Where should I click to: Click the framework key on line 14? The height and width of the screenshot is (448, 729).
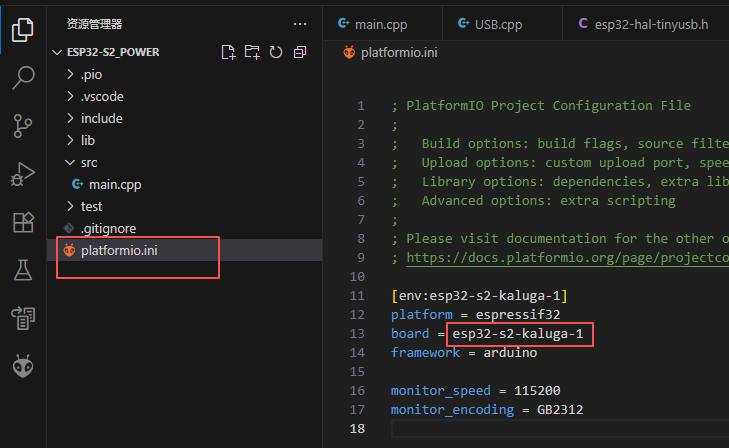tap(425, 353)
